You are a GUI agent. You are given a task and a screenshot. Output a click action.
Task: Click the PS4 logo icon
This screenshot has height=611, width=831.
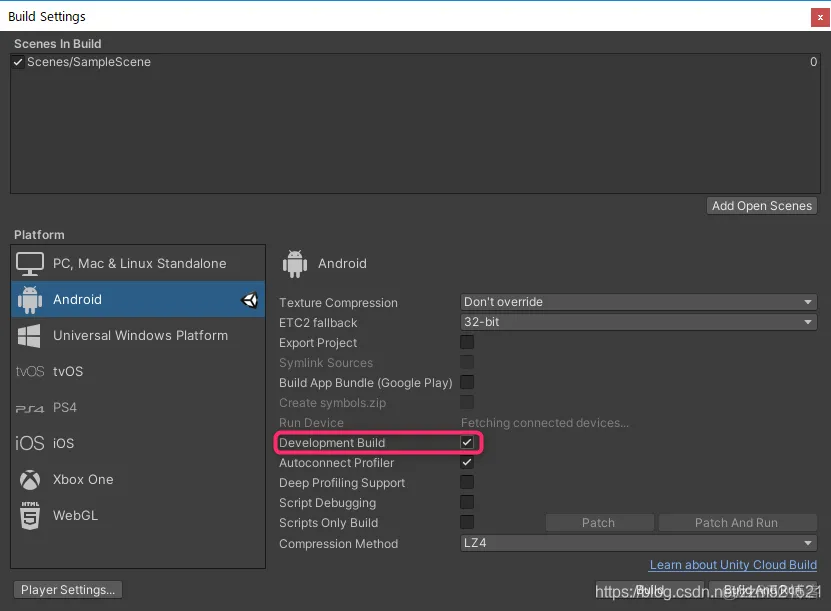30,409
